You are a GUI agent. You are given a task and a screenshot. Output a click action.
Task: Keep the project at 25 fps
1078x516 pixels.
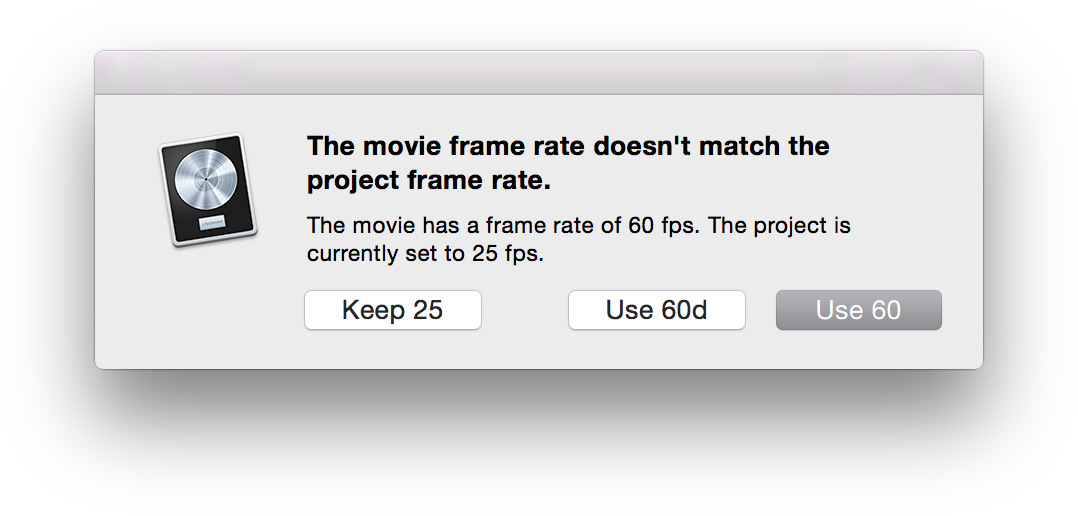click(393, 310)
